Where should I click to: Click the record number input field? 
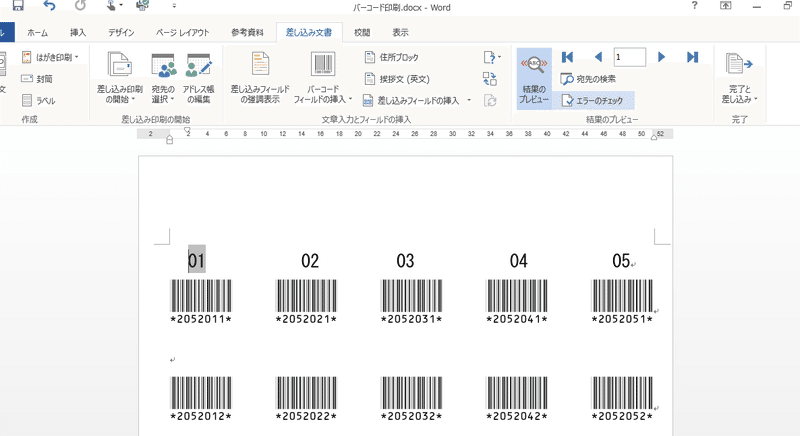(x=630, y=57)
